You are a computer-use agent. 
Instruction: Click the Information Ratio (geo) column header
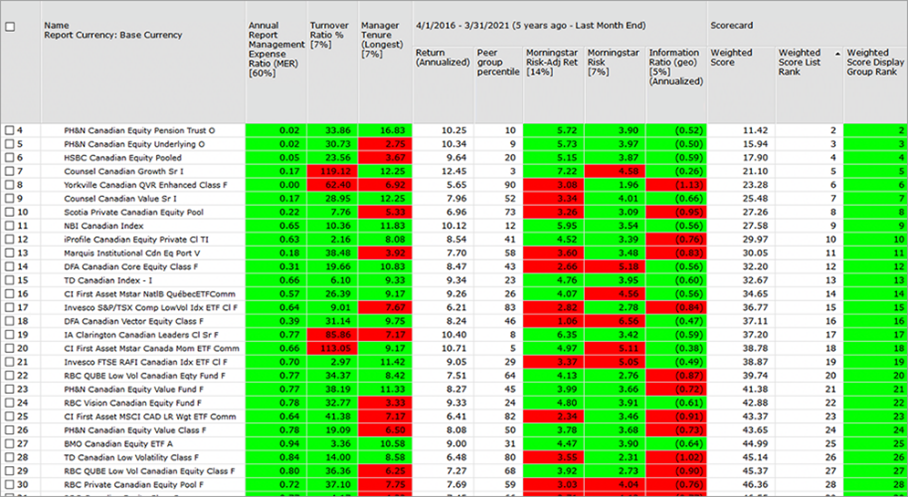click(x=675, y=64)
